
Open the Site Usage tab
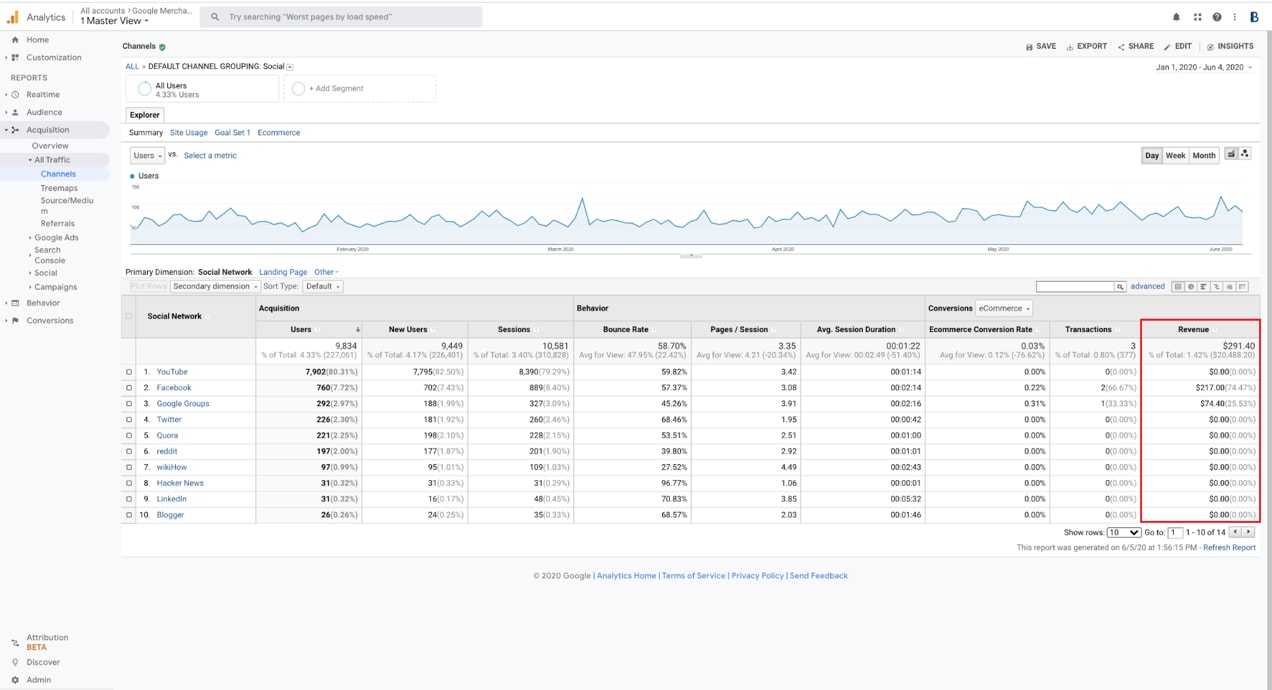click(188, 132)
